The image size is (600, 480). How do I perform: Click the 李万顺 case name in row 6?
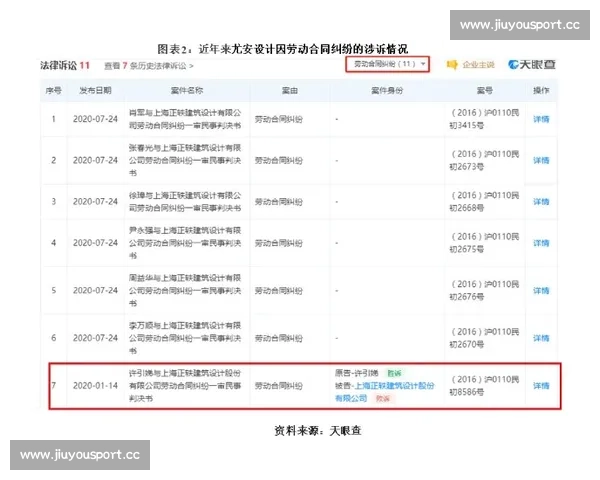click(x=185, y=338)
